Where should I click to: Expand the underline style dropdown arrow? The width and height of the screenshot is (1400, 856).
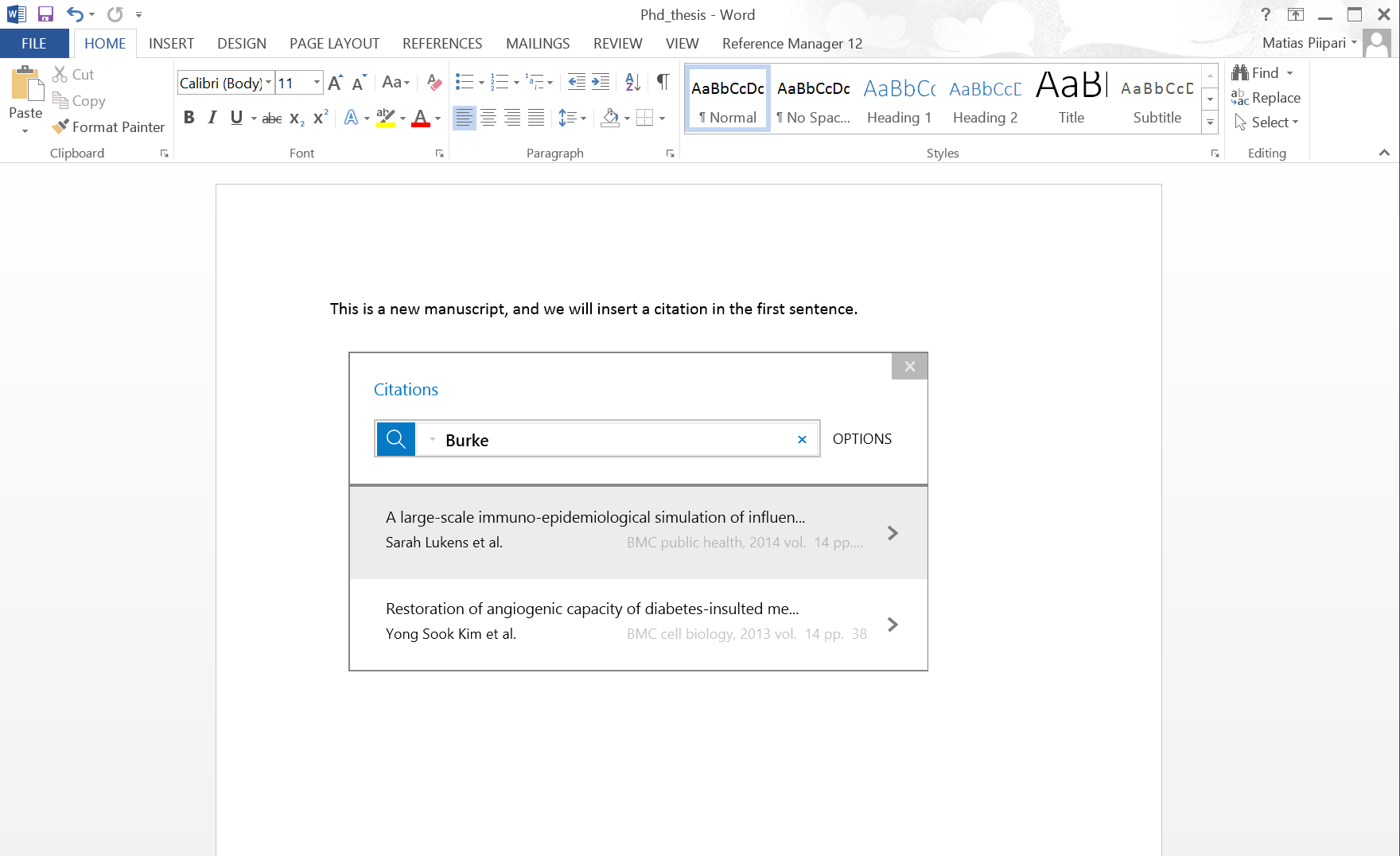[x=254, y=119]
